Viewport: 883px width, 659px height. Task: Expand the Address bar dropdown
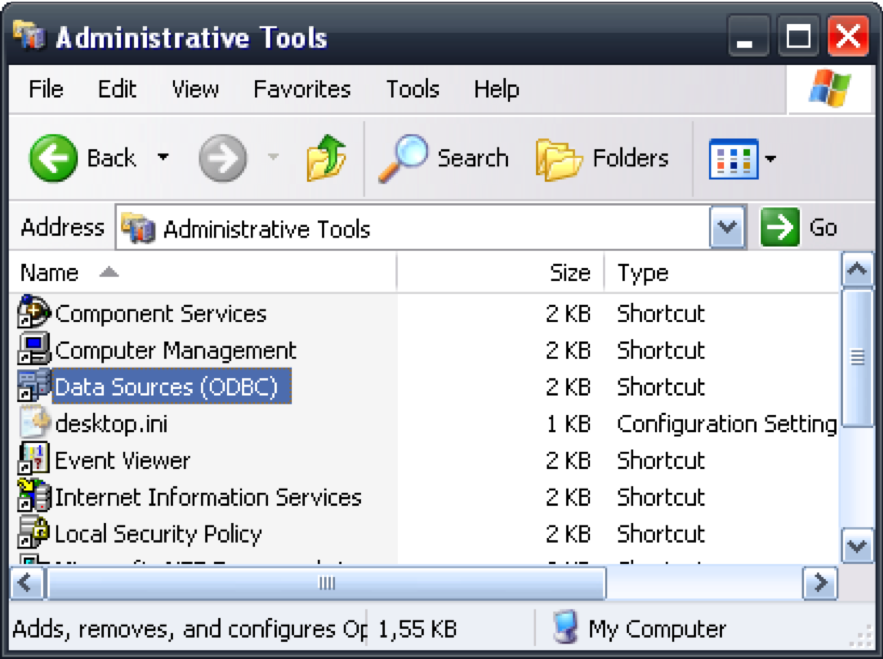click(727, 229)
